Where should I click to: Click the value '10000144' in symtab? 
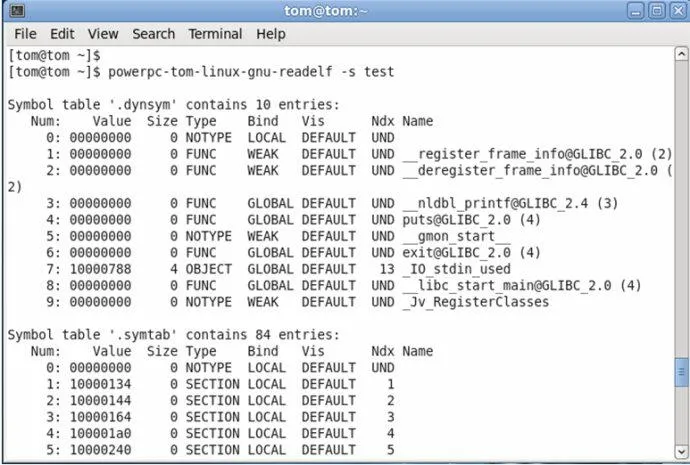tap(100, 400)
